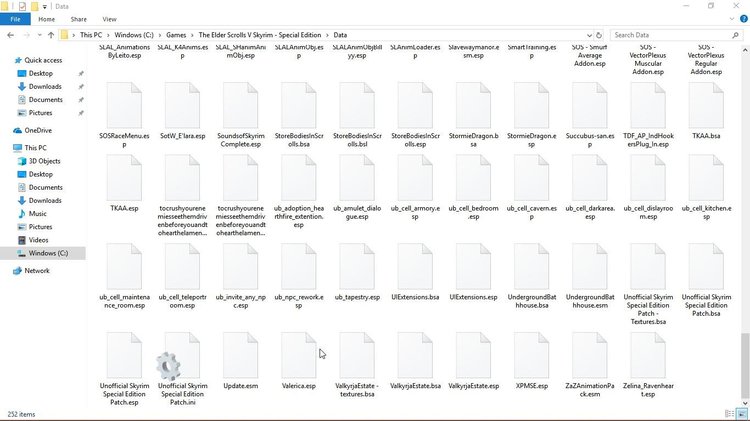Viewport: 750px width, 421px height.
Task: Select ub_amulet_dialogue.esp file
Action: (357, 188)
